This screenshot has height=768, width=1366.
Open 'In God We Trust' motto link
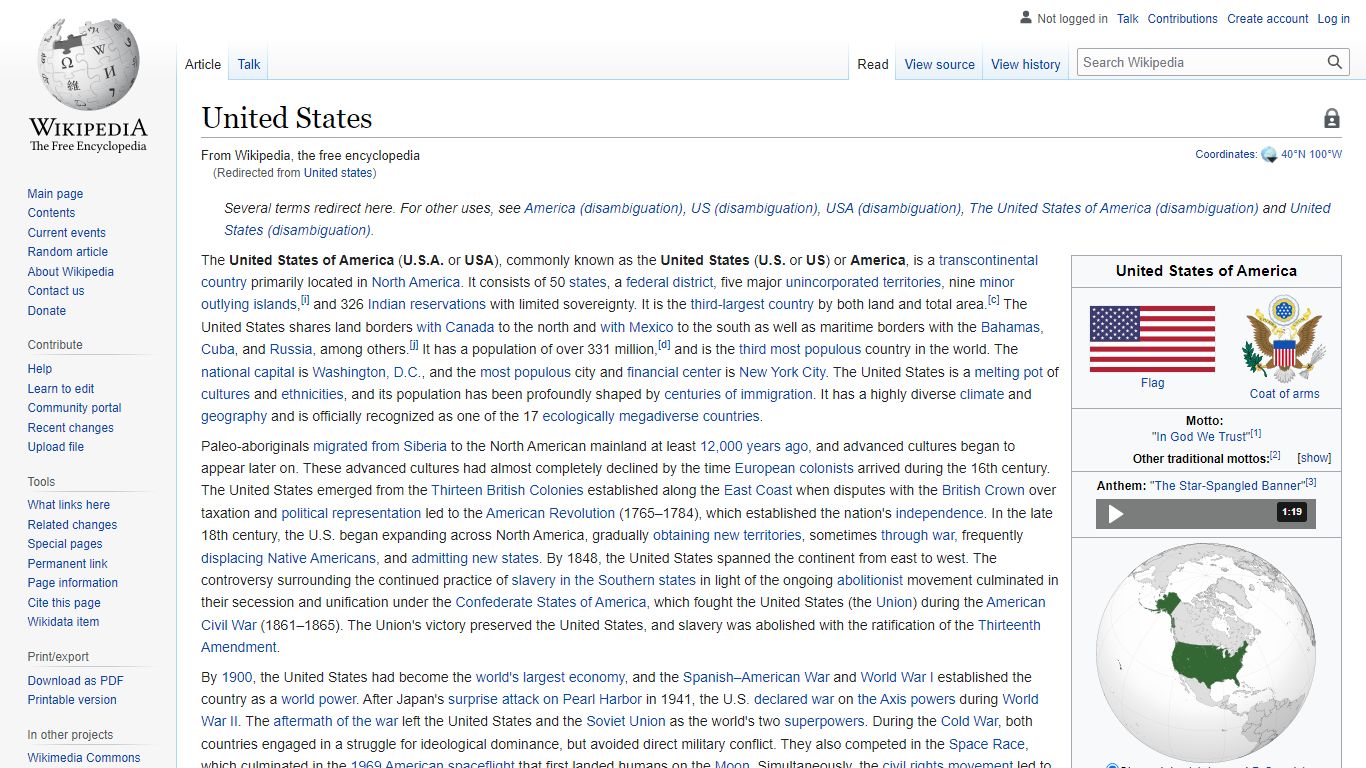point(1200,437)
